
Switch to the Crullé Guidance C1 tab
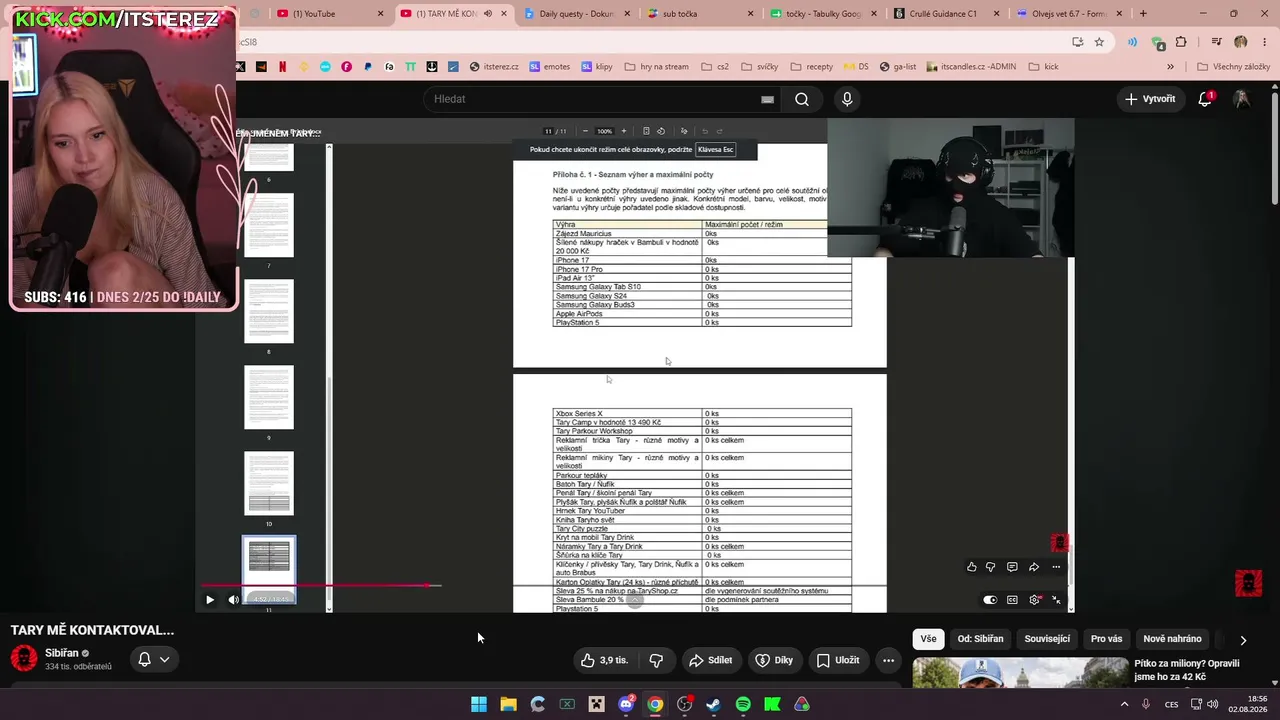[946, 14]
